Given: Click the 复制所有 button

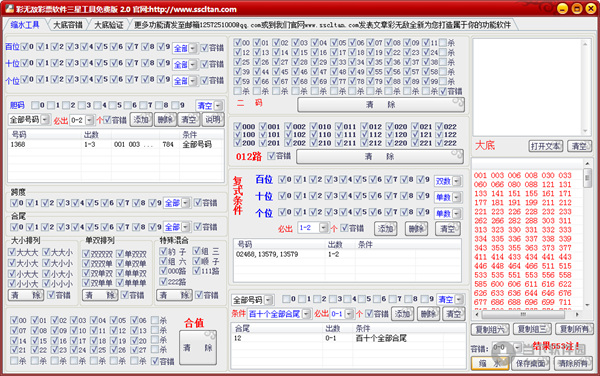Looking at the screenshot, I should point(574,329).
